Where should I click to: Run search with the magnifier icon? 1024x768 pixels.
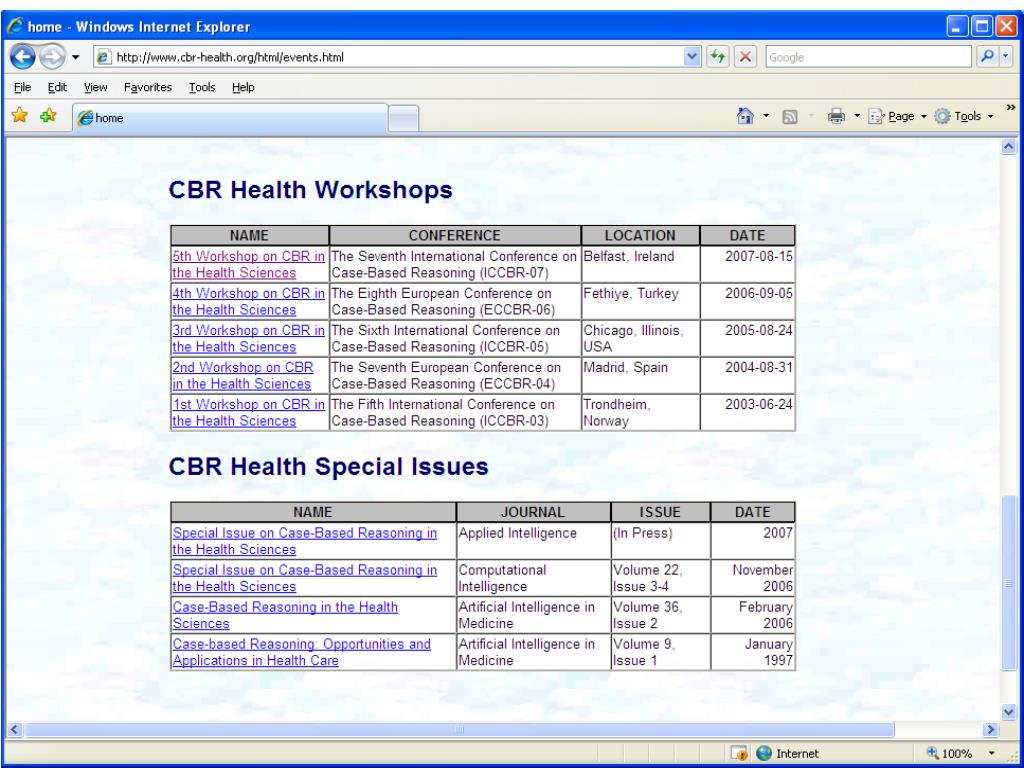[x=987, y=57]
